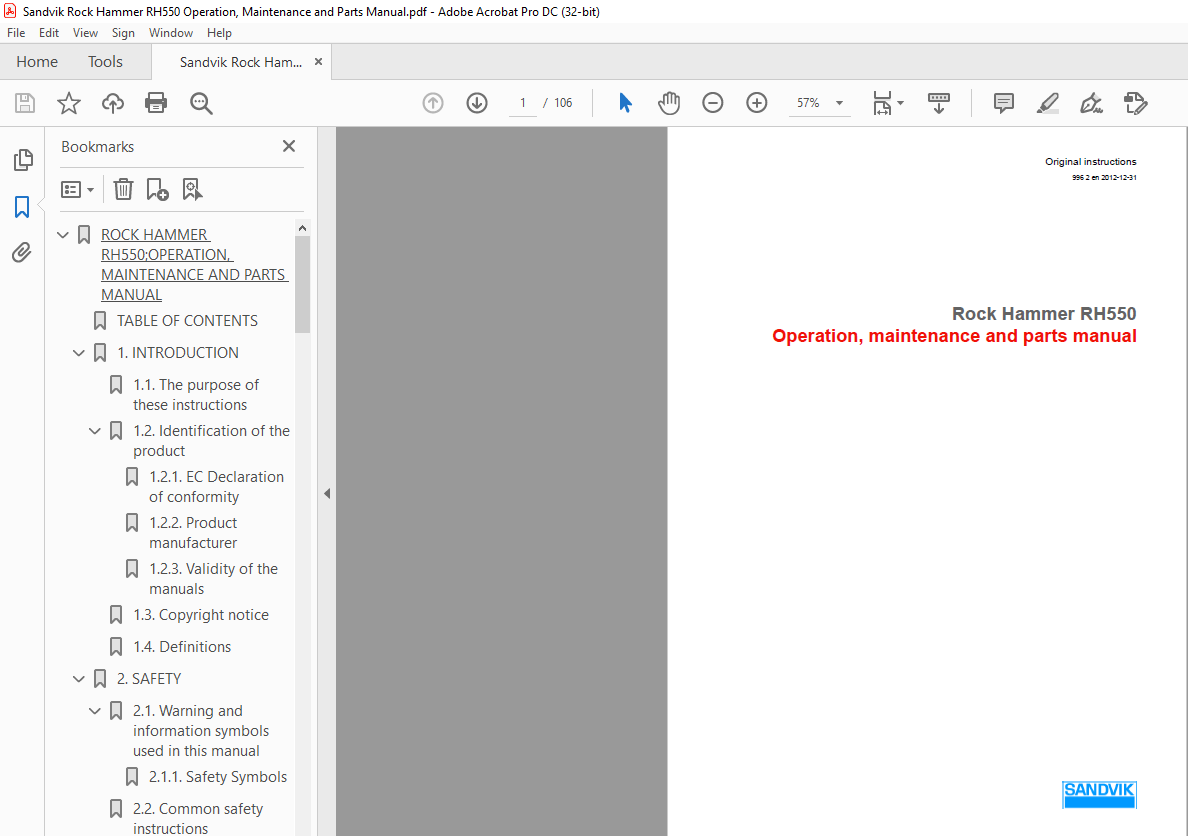Open Bookmarks options dropdown menu
This screenshot has width=1188, height=836.
point(77,189)
